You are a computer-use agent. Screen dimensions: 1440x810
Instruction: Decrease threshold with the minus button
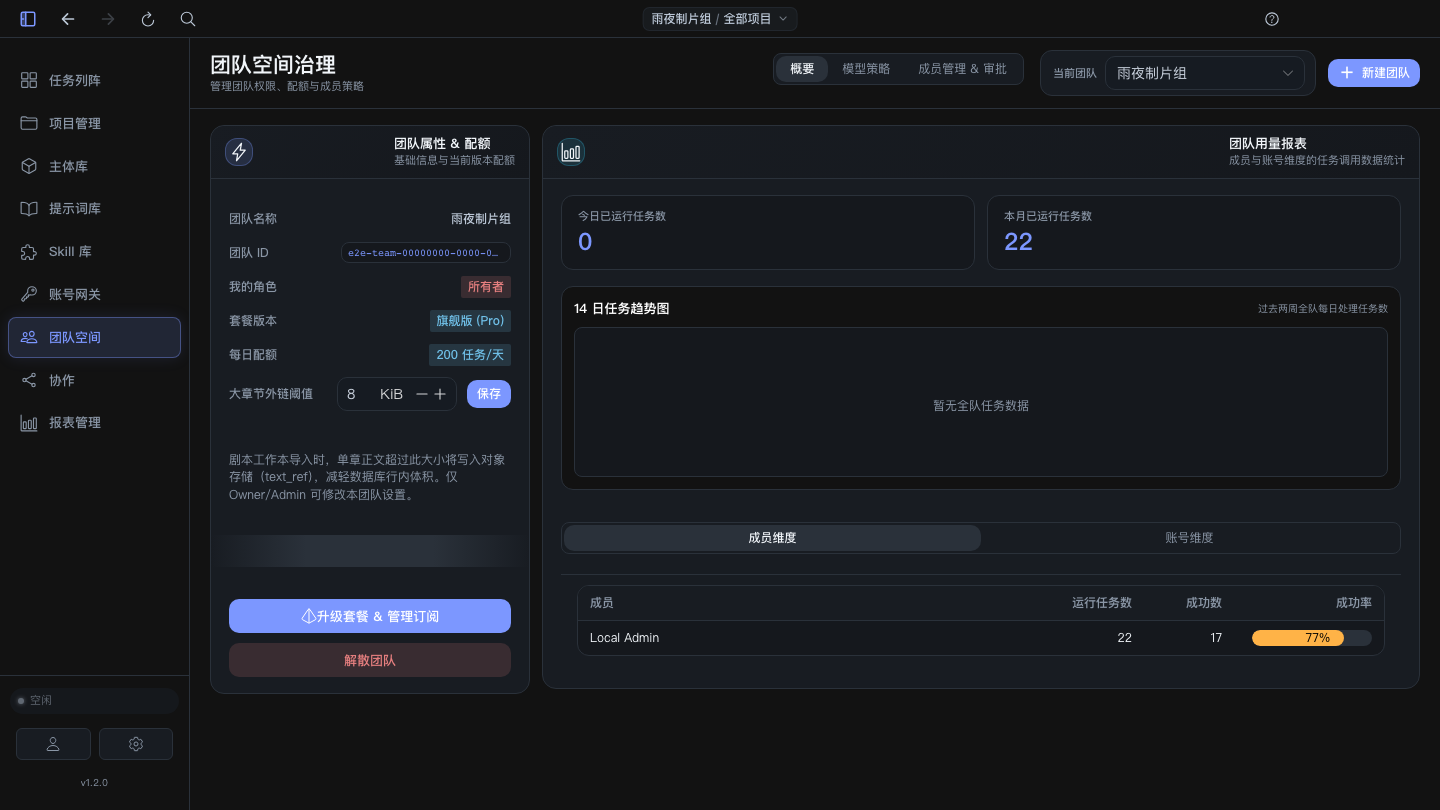422,394
